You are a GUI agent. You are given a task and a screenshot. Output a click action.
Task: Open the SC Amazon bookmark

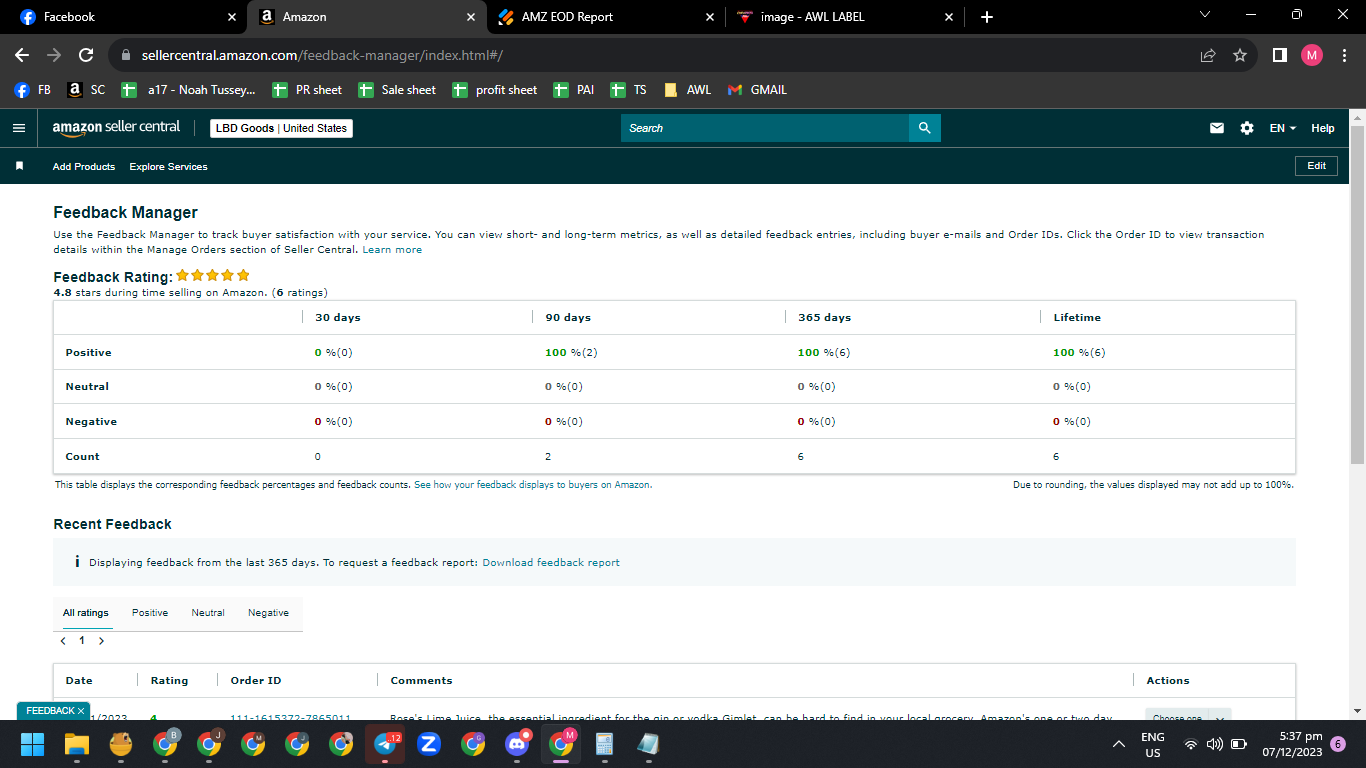[86, 90]
